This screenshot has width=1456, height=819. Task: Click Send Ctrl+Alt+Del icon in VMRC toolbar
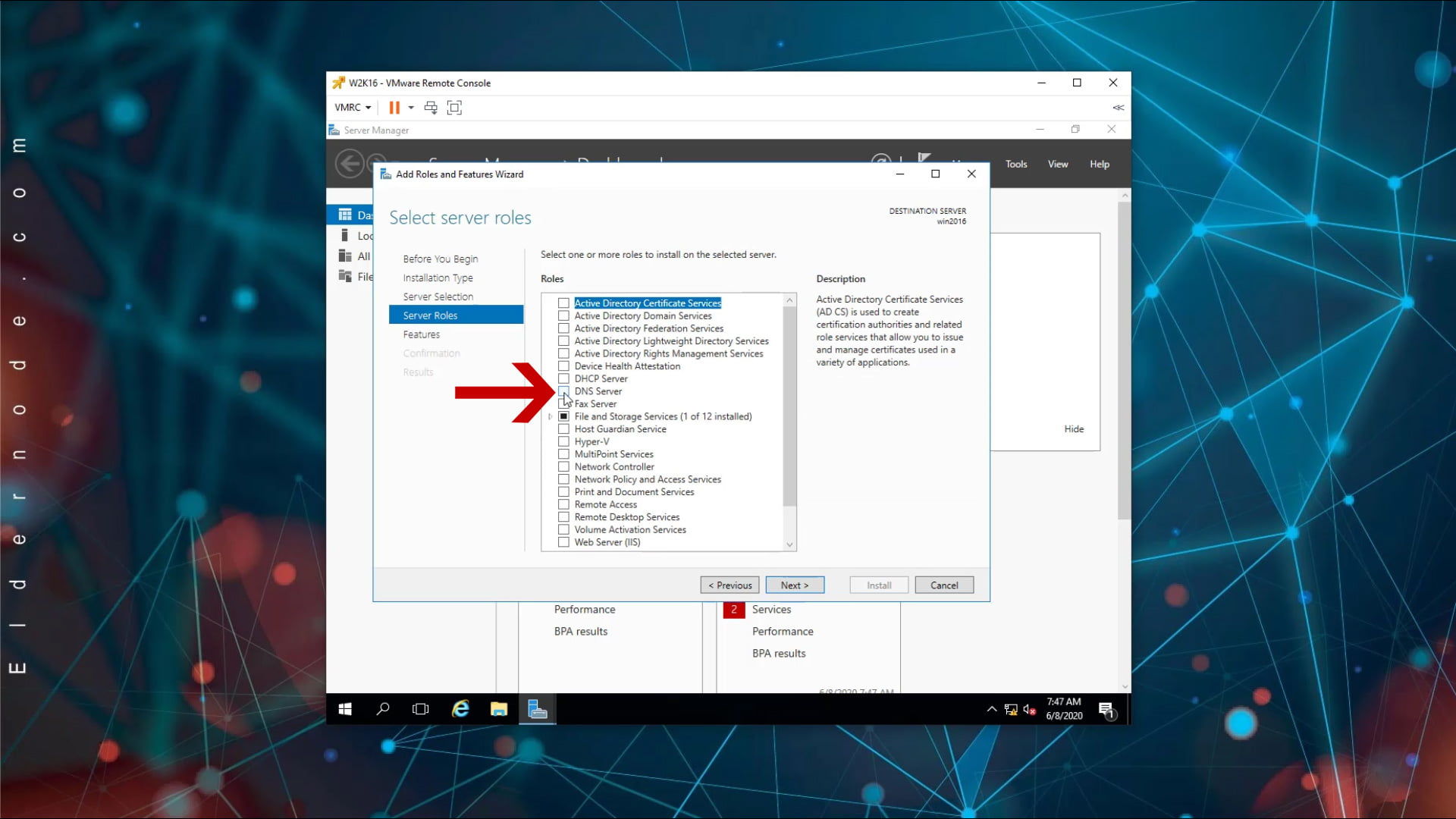tap(431, 108)
